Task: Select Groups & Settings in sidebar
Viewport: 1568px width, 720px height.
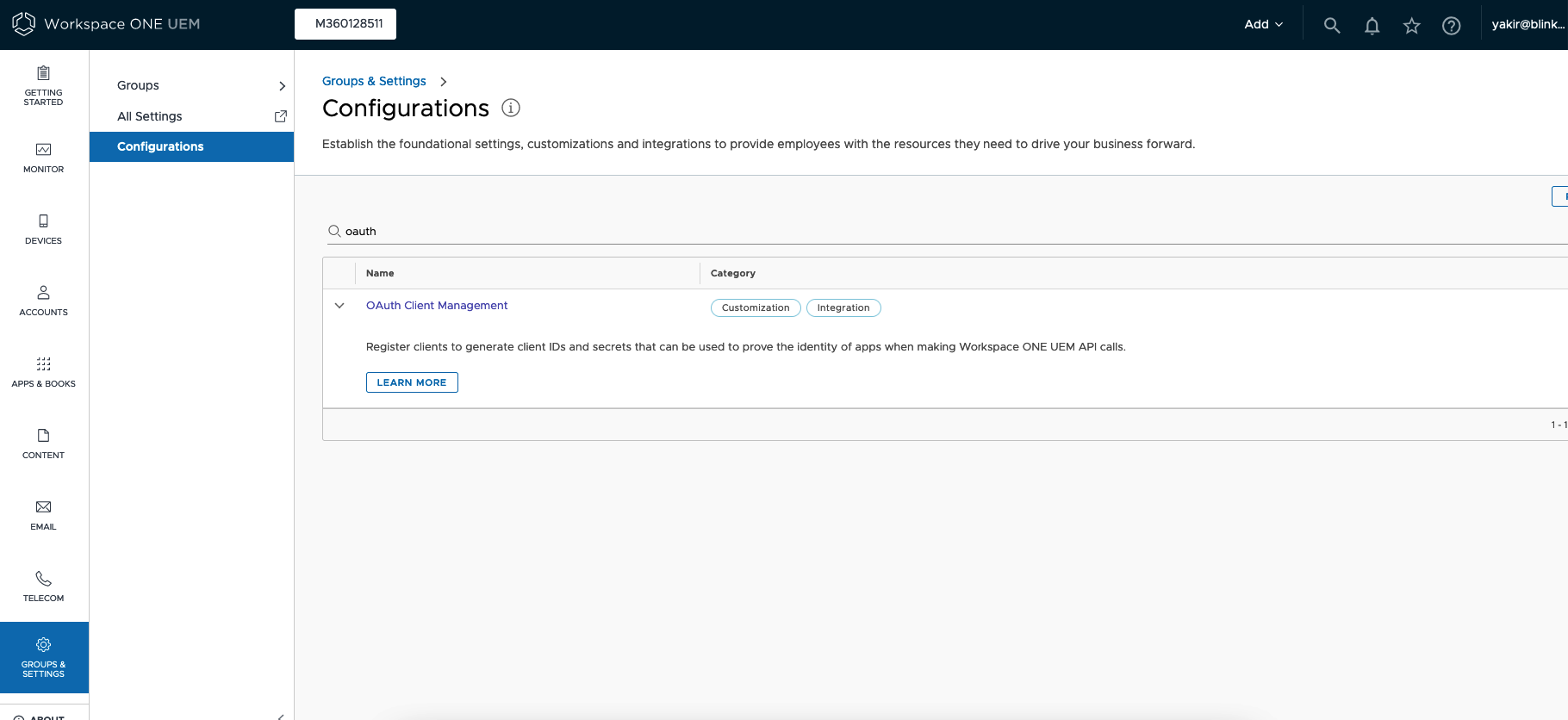Action: pos(43,658)
